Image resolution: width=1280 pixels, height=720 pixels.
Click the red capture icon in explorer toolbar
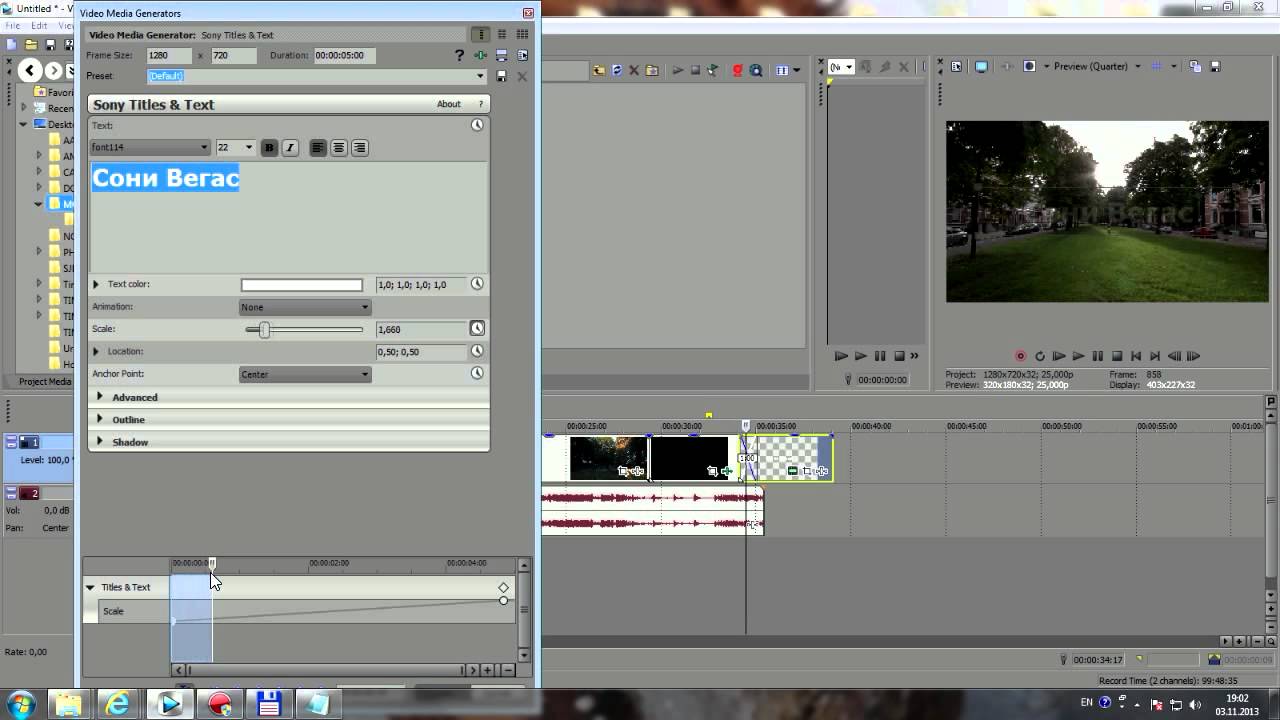738,70
